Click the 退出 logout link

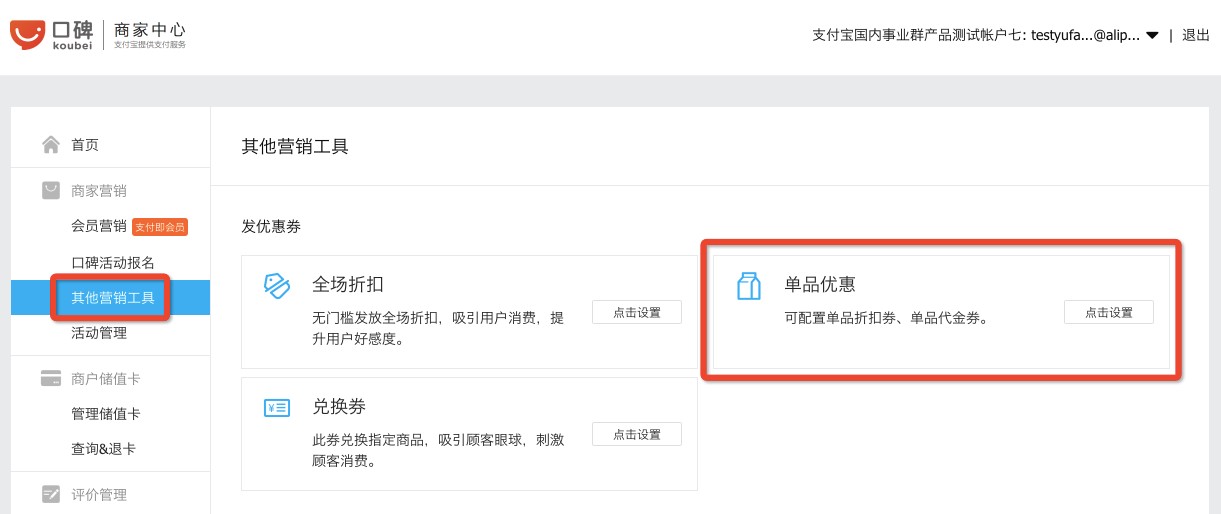pos(1196,35)
